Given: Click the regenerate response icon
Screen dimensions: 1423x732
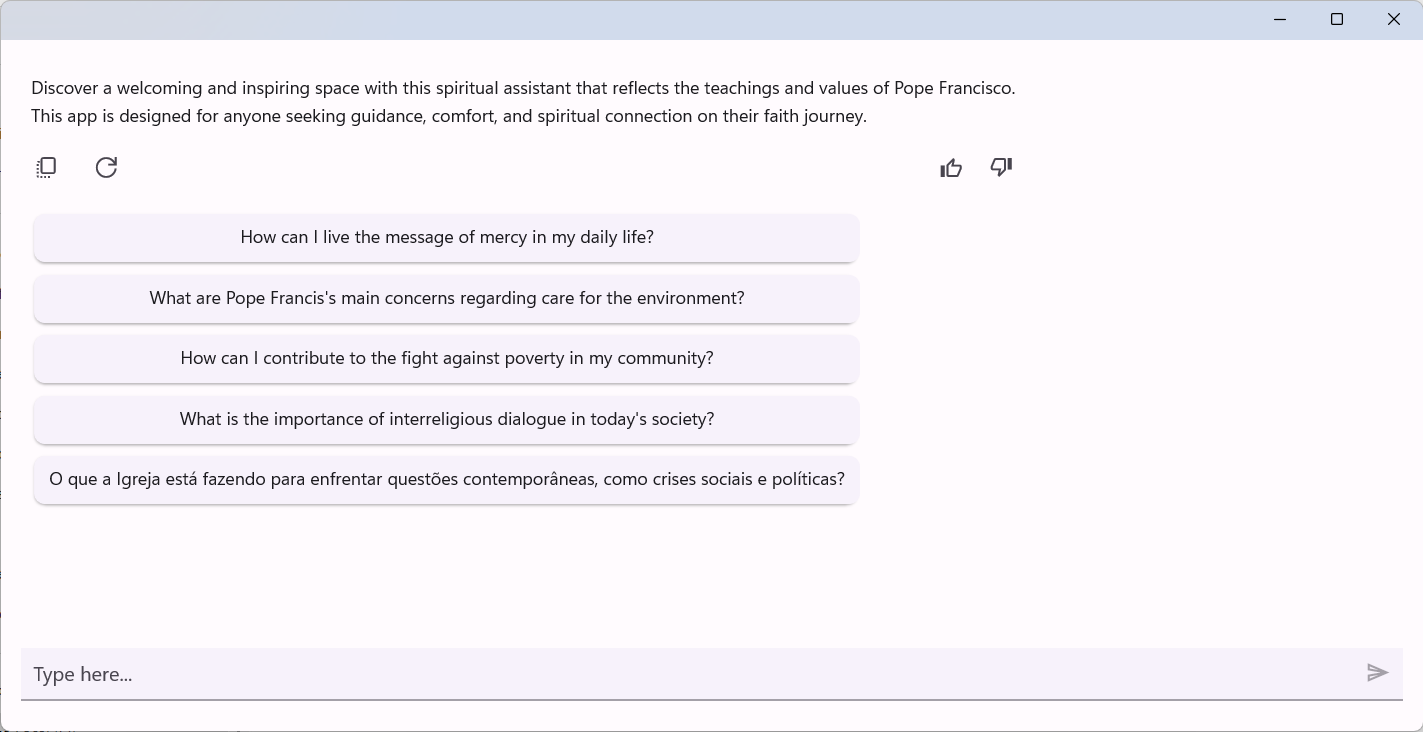Looking at the screenshot, I should tap(106, 168).
